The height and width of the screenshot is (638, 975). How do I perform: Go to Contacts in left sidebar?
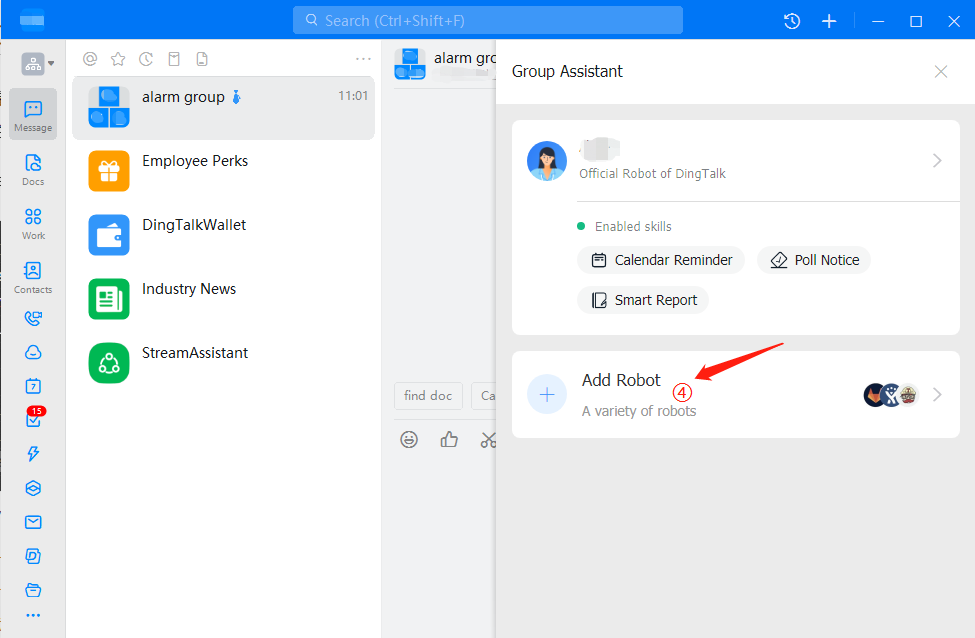pos(33,276)
